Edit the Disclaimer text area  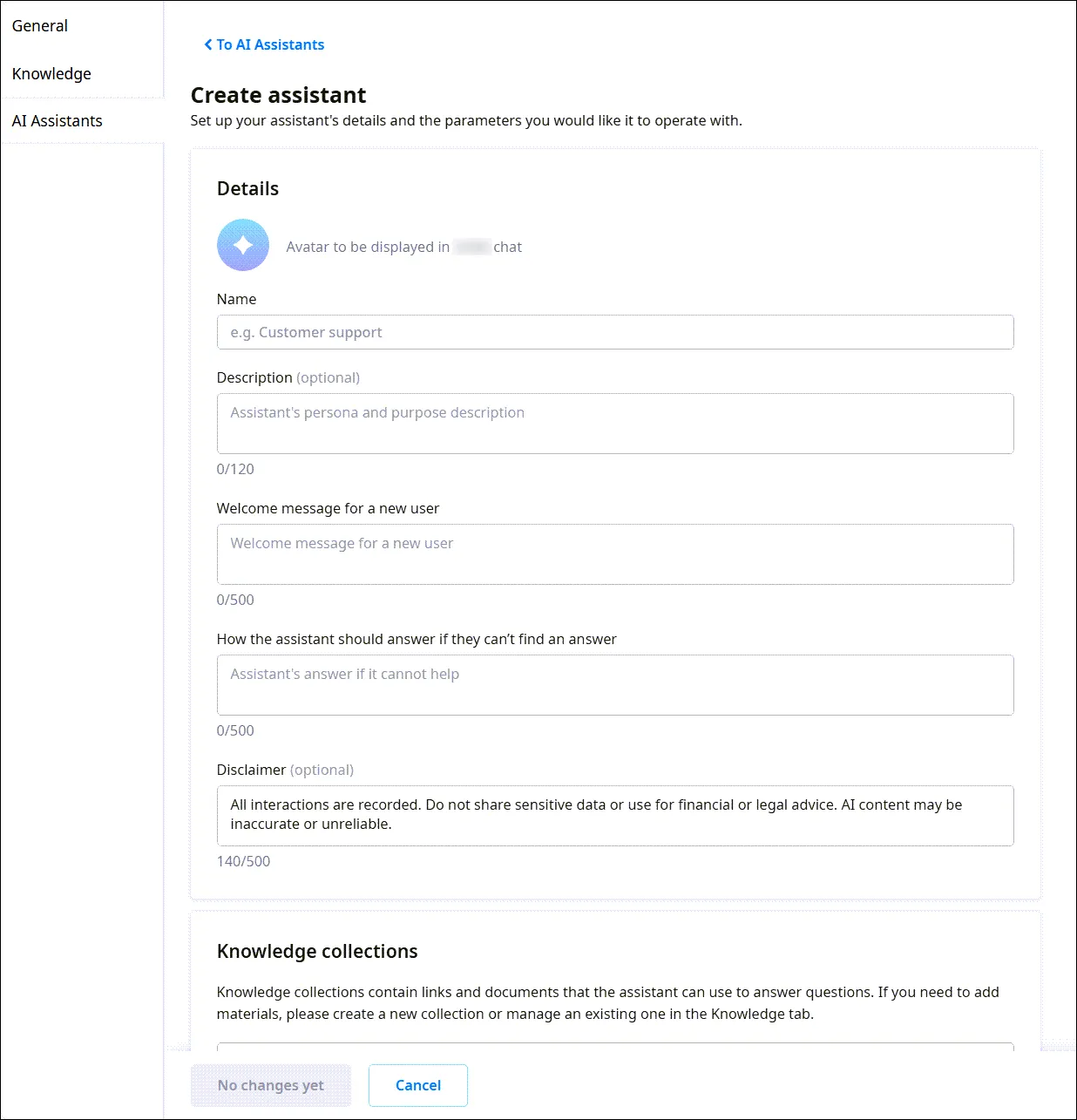(x=615, y=816)
